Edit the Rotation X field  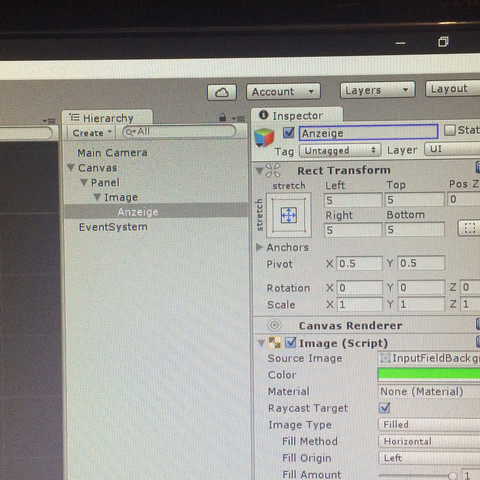point(359,288)
